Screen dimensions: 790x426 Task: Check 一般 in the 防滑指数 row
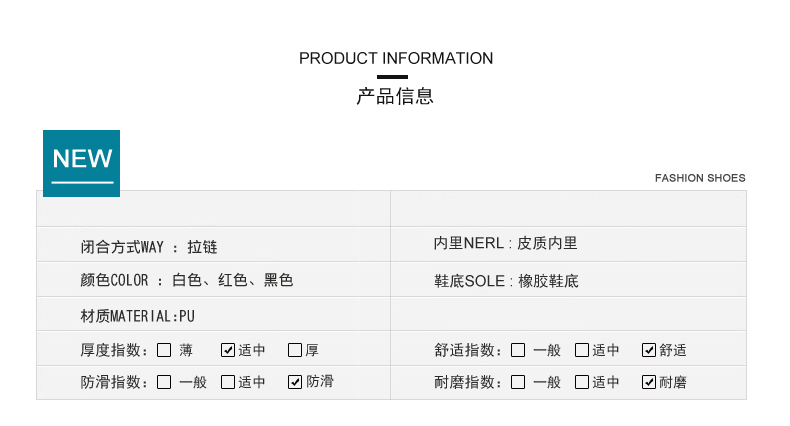click(x=164, y=382)
